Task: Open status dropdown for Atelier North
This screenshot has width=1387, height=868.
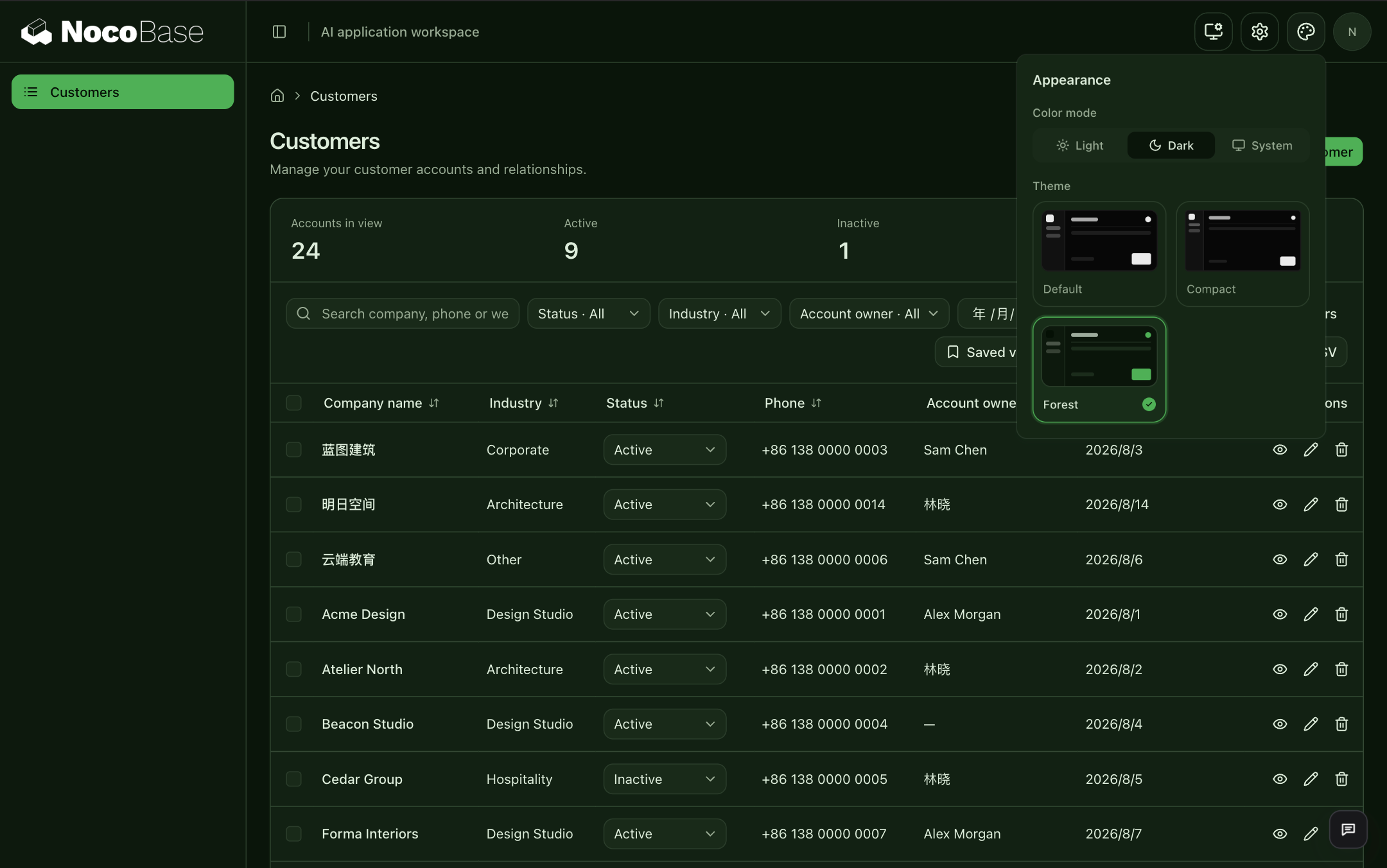Action: tap(665, 669)
